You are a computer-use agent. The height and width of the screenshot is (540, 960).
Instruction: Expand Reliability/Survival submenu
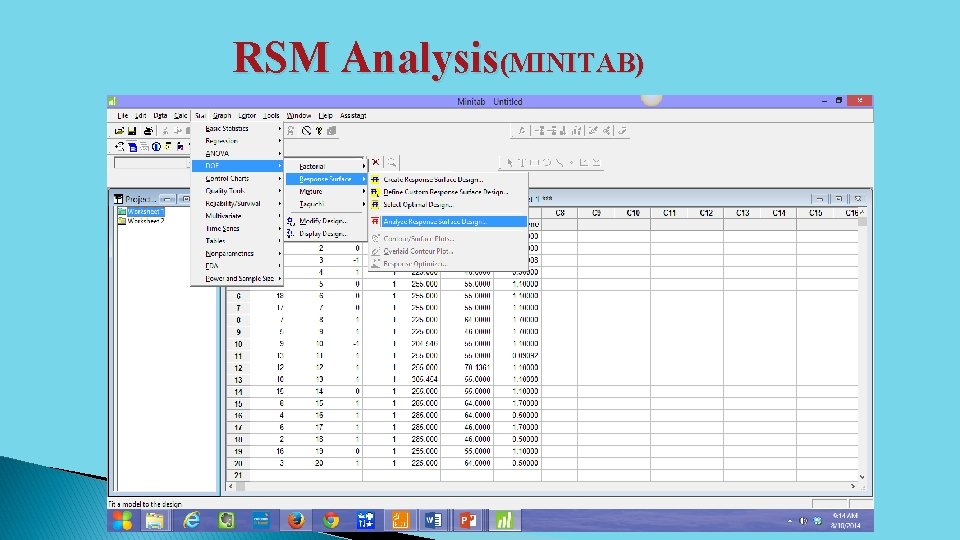coord(237,203)
